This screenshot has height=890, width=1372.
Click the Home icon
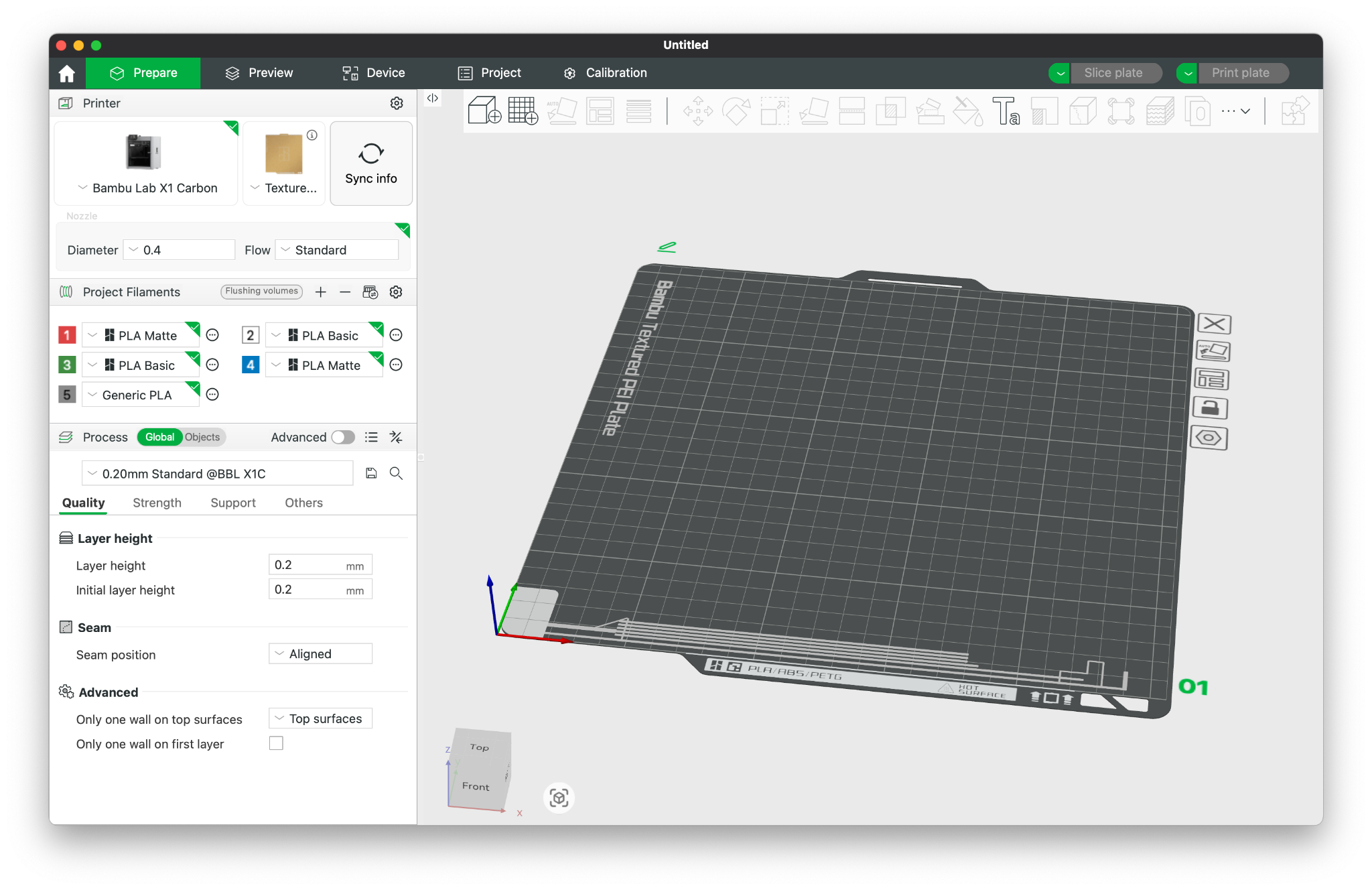pos(67,73)
